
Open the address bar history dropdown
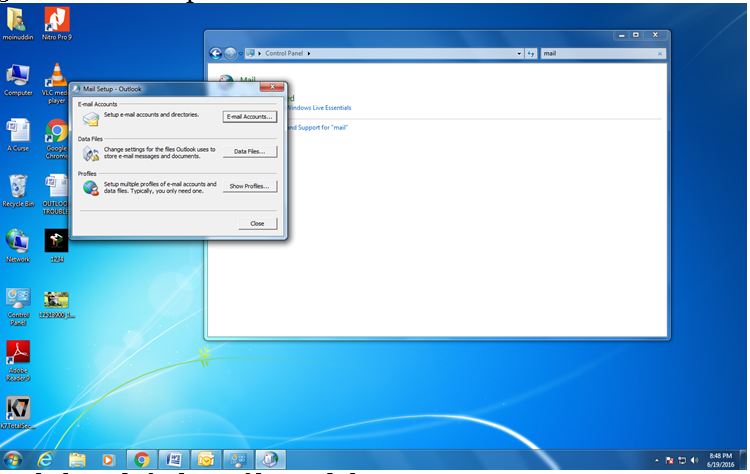pyautogui.click(x=519, y=54)
